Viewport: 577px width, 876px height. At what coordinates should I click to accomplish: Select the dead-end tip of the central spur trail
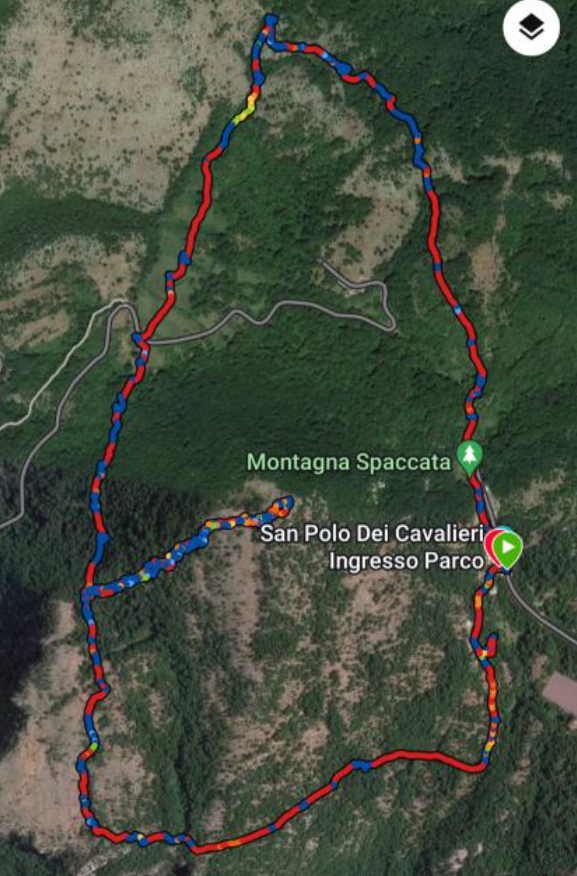[287, 501]
